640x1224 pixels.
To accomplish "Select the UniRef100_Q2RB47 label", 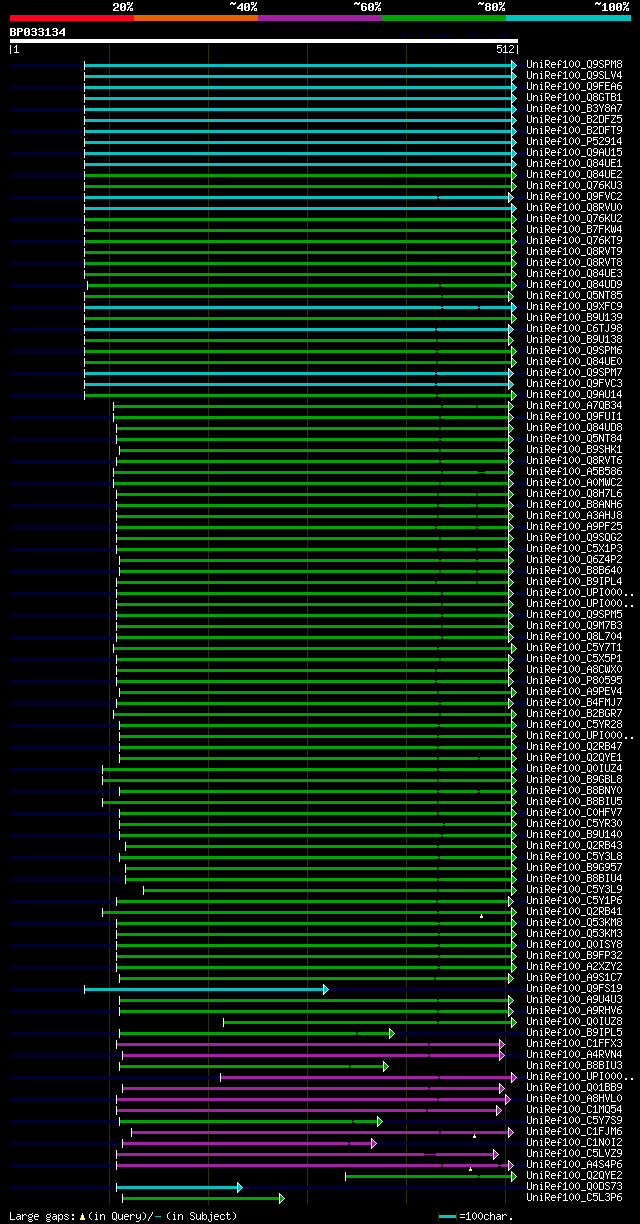I will coord(574,746).
